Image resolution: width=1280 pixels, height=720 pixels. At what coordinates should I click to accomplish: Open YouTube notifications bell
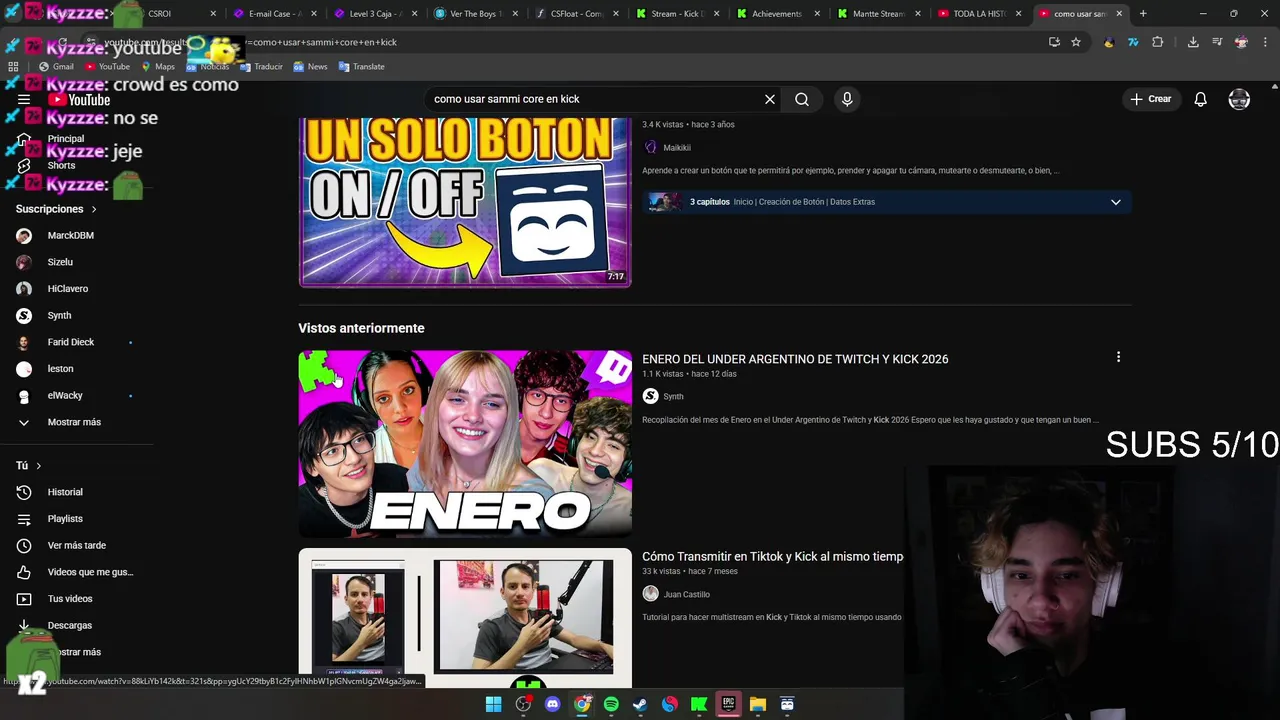click(x=1200, y=99)
